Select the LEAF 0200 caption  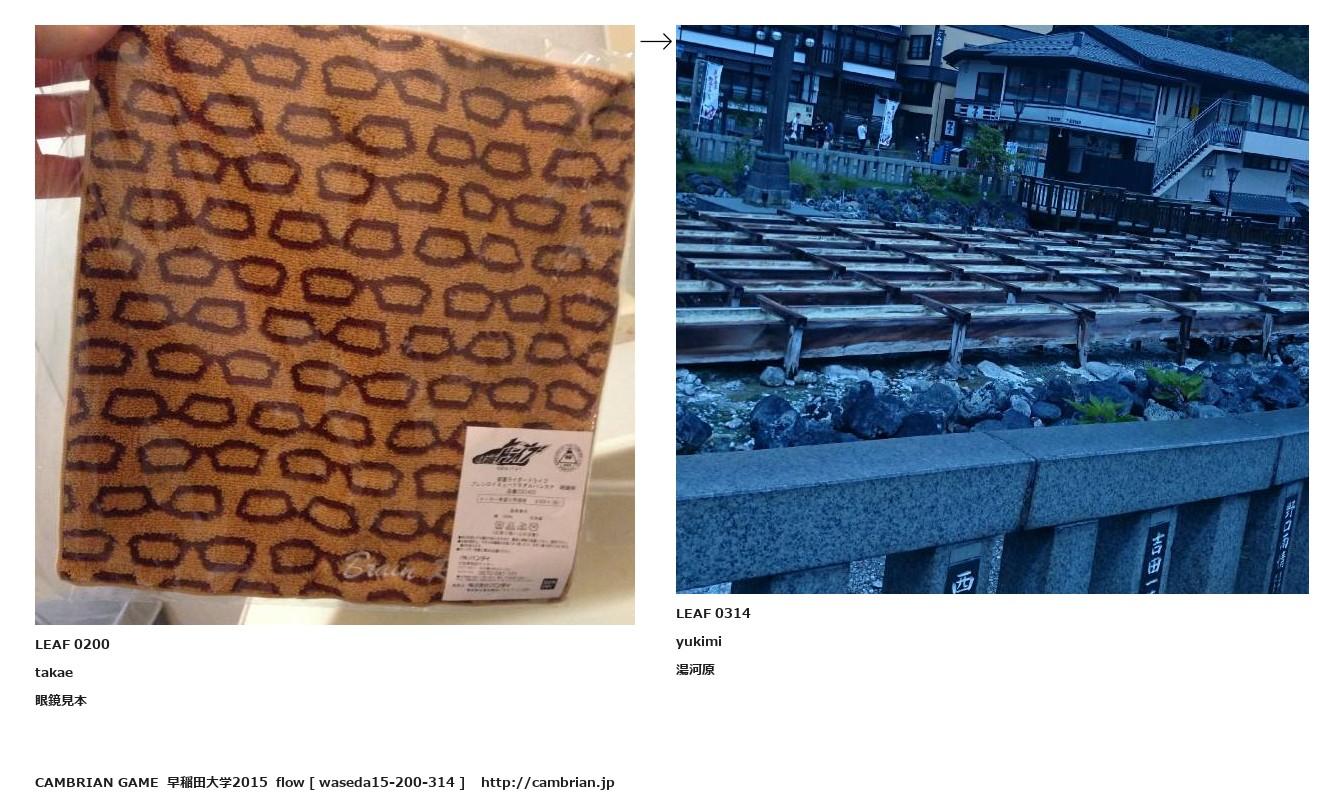point(72,644)
